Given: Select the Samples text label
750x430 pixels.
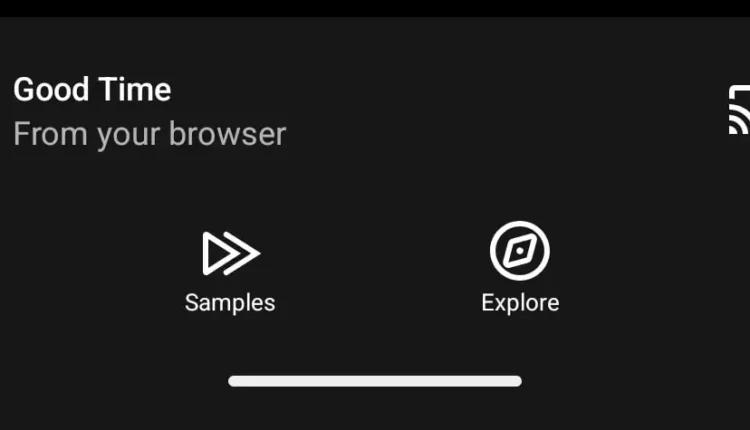Looking at the screenshot, I should coord(230,303).
